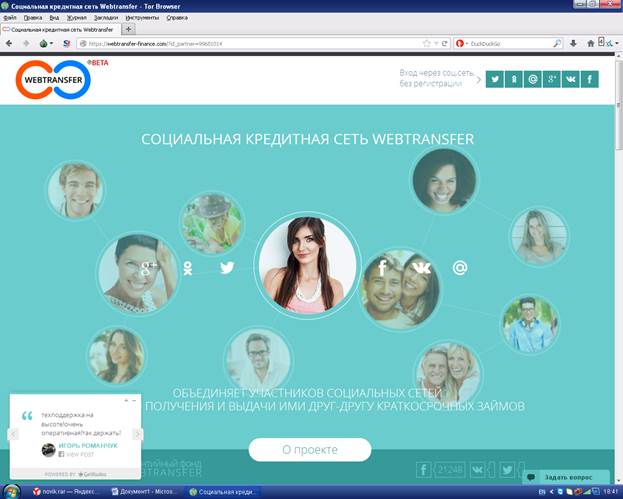Screen dimensions: 623x499
Task: Open the Правка menu
Action: point(33,18)
